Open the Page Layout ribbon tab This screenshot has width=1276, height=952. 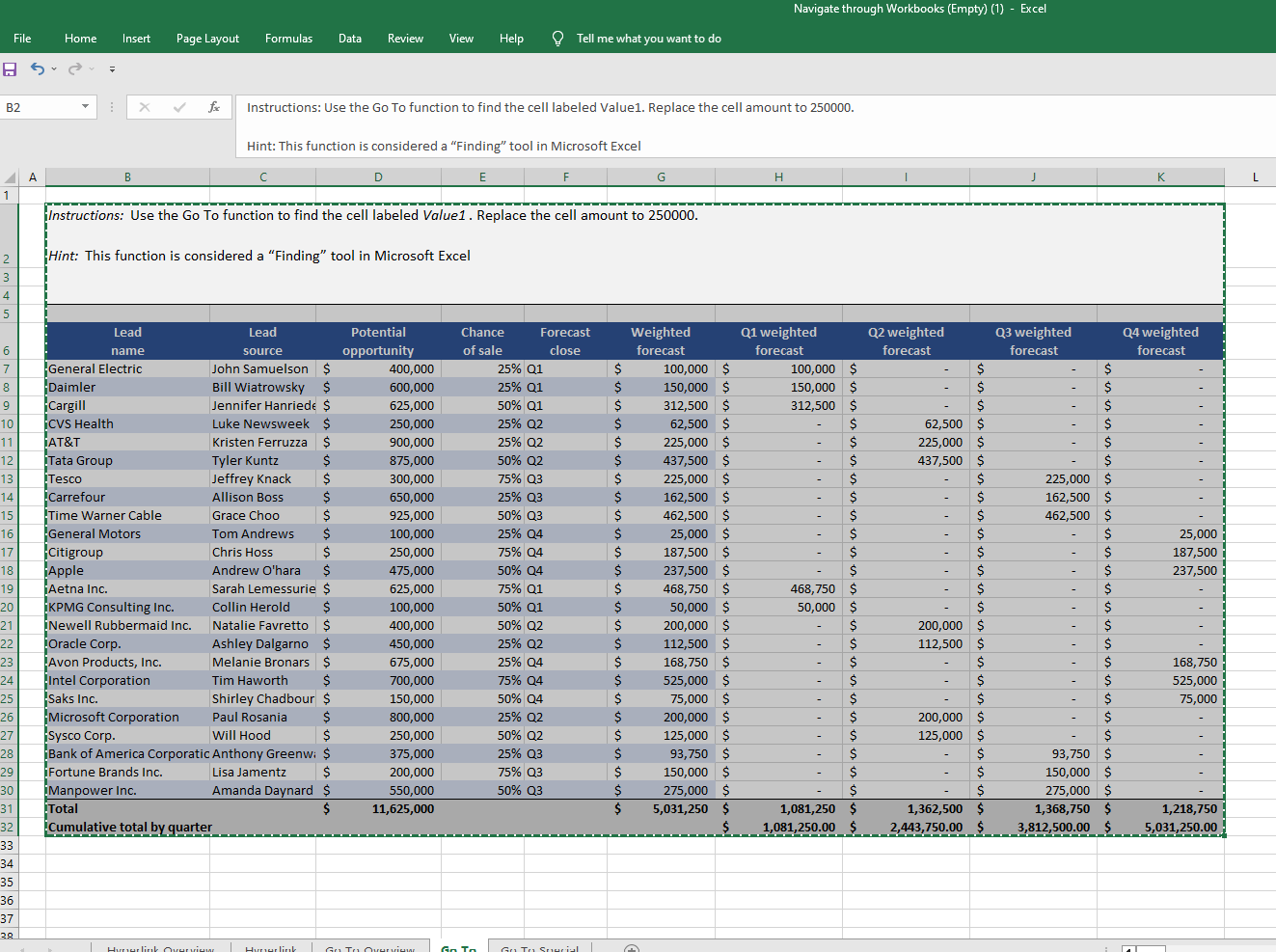pos(207,39)
